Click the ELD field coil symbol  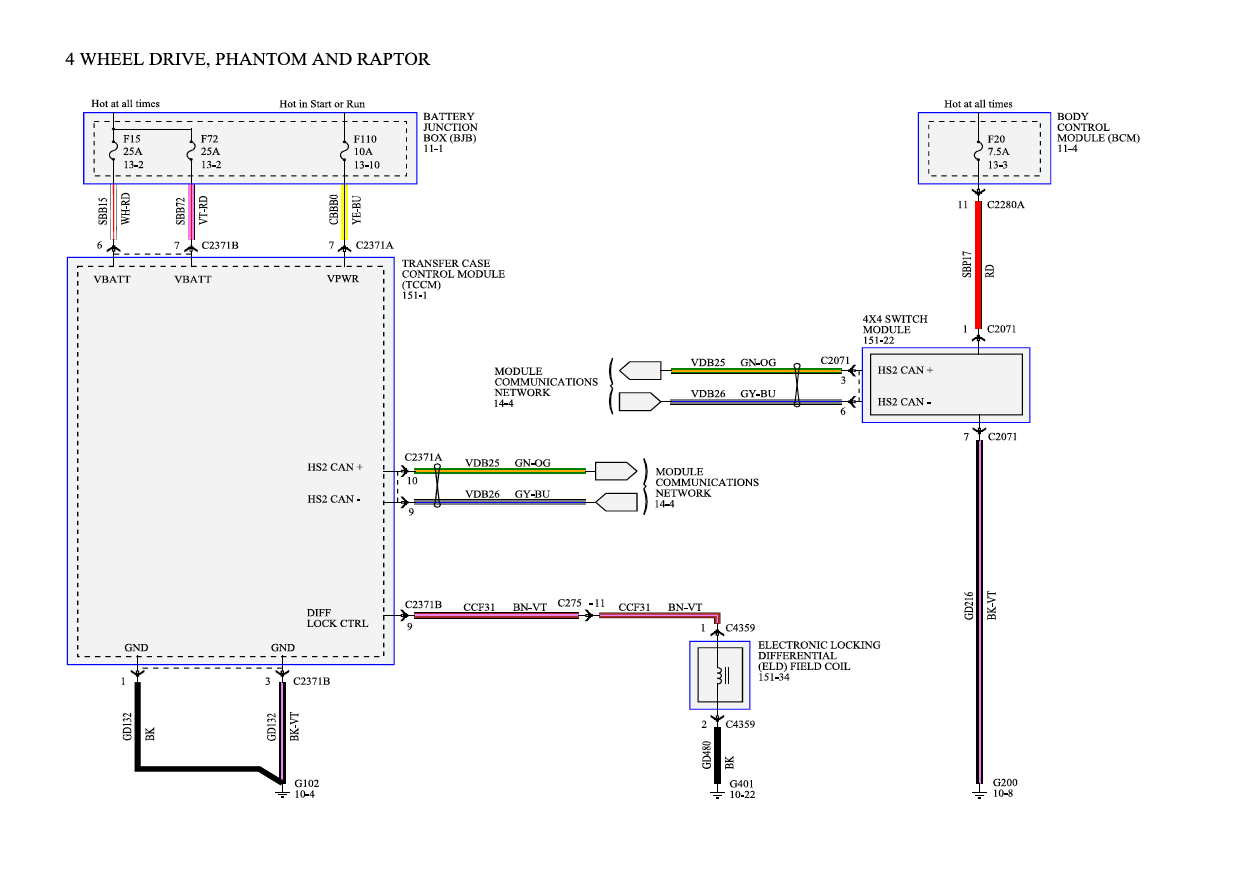tap(719, 676)
